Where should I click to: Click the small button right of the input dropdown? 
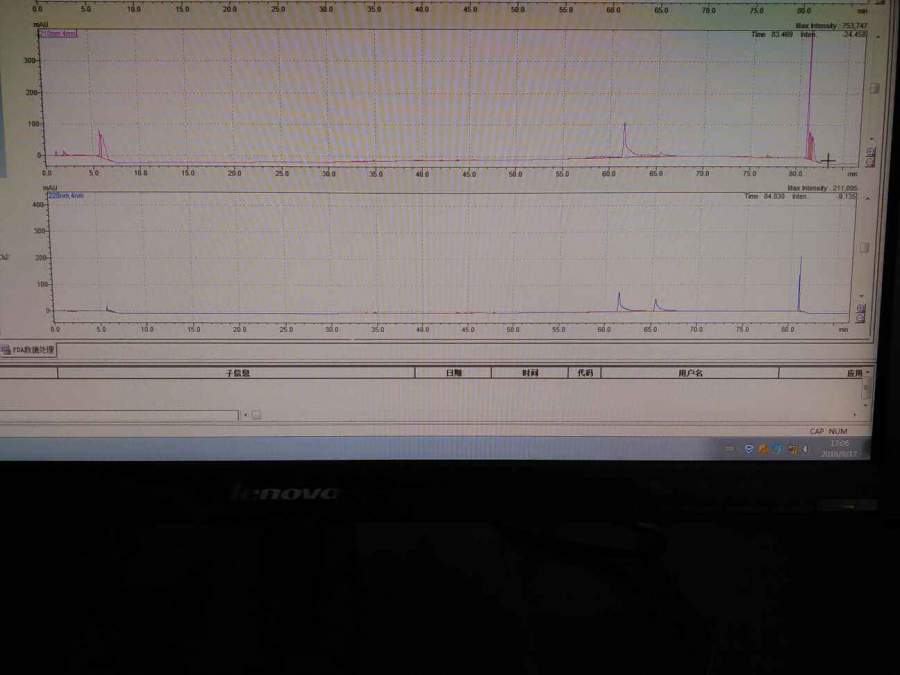tap(256, 415)
